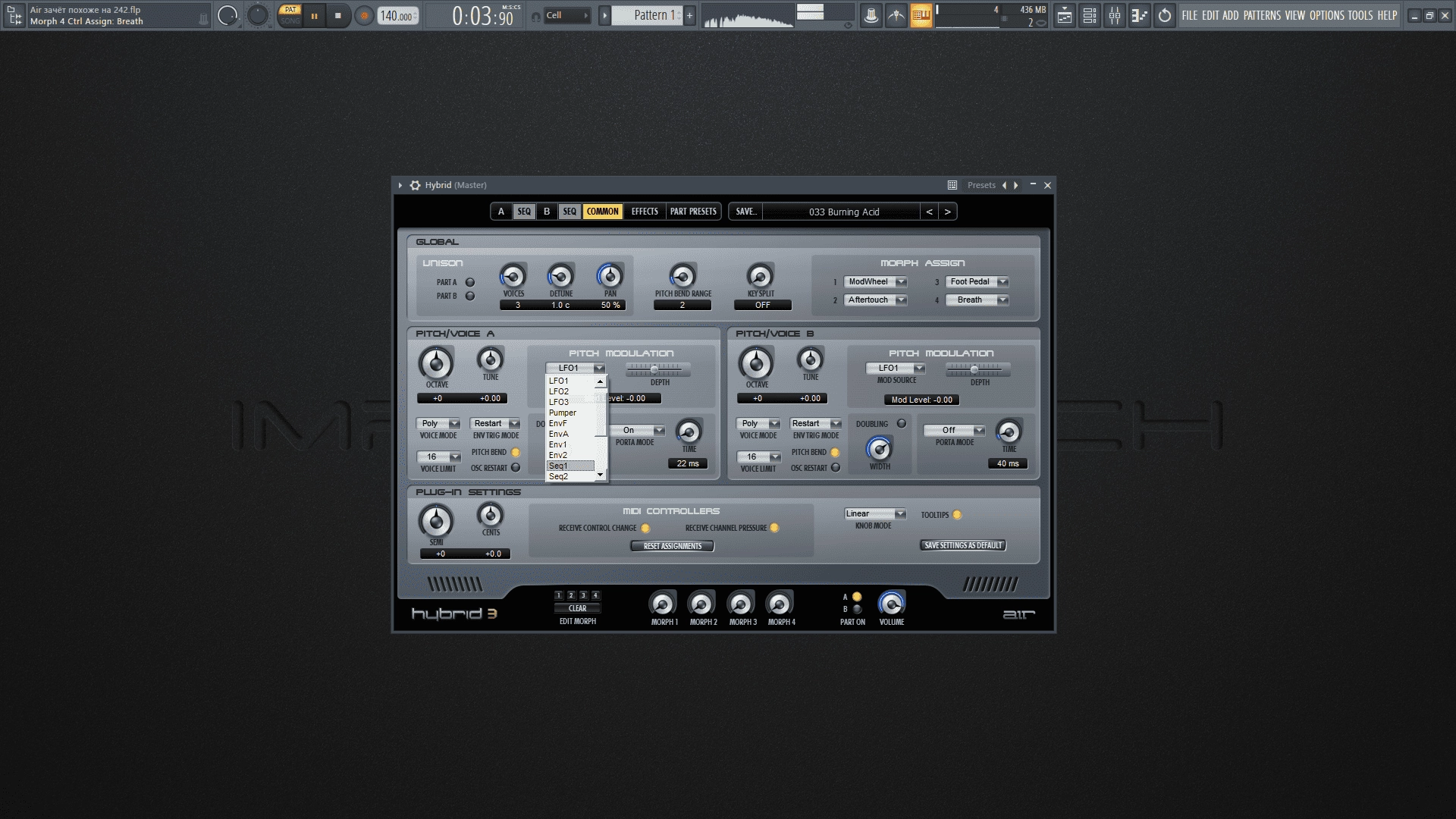Click the PITCH BEND RANGE knob
The width and height of the screenshot is (1456, 819).
coord(682,276)
